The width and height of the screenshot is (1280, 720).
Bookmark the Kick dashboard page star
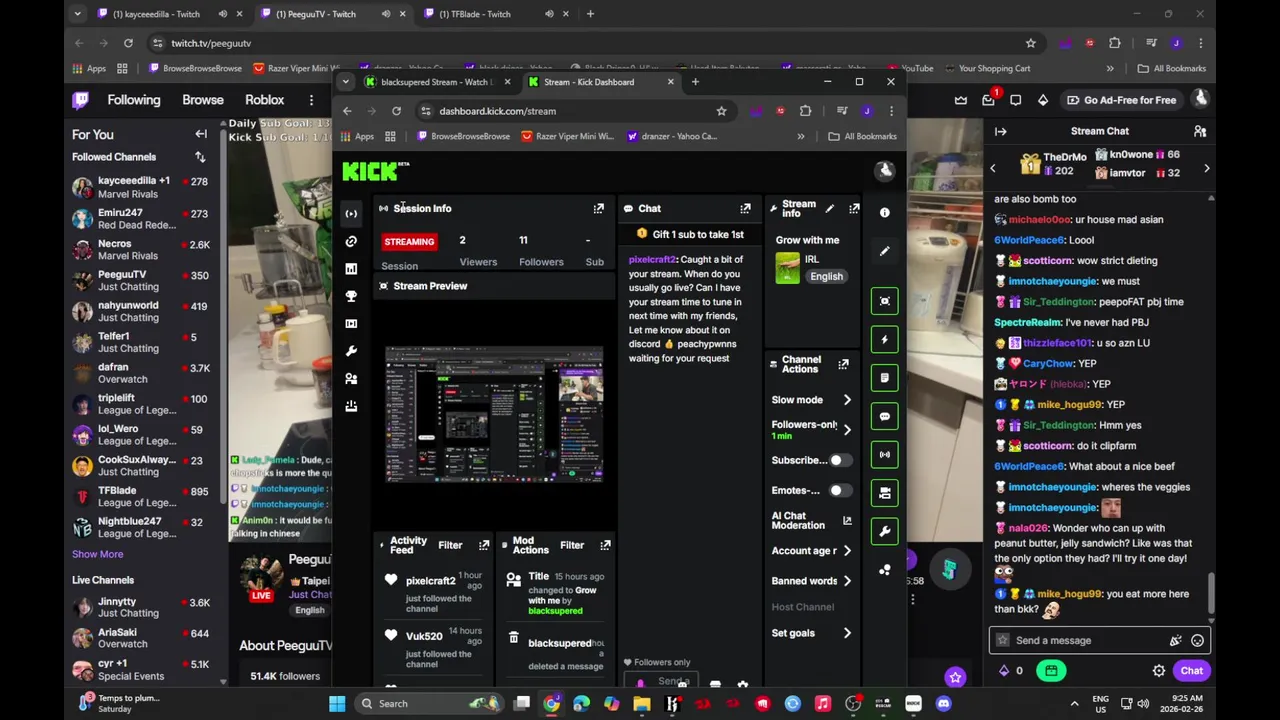pyautogui.click(x=721, y=111)
